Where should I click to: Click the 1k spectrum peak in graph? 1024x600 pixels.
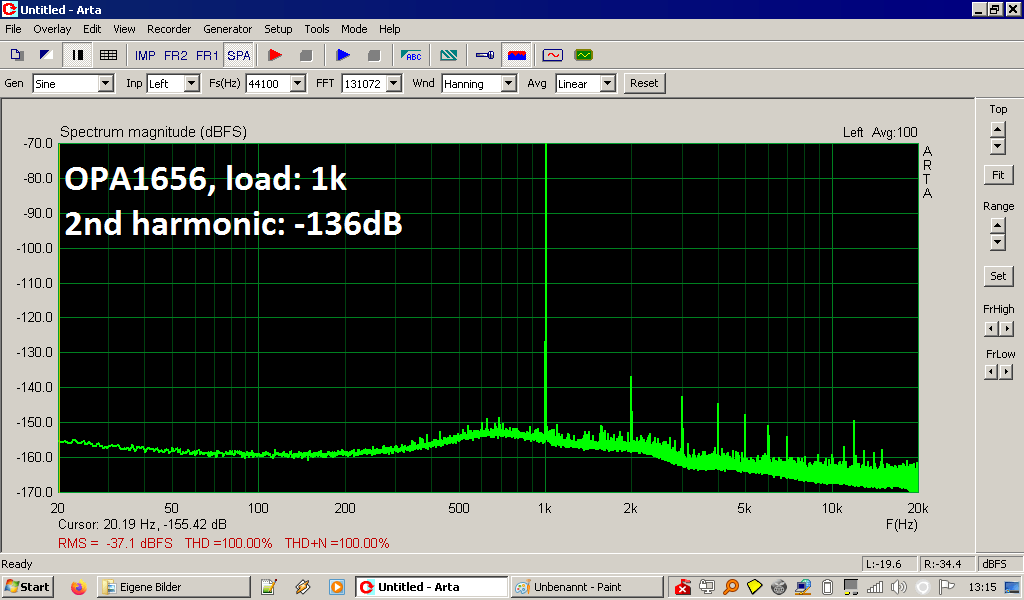pos(546,292)
